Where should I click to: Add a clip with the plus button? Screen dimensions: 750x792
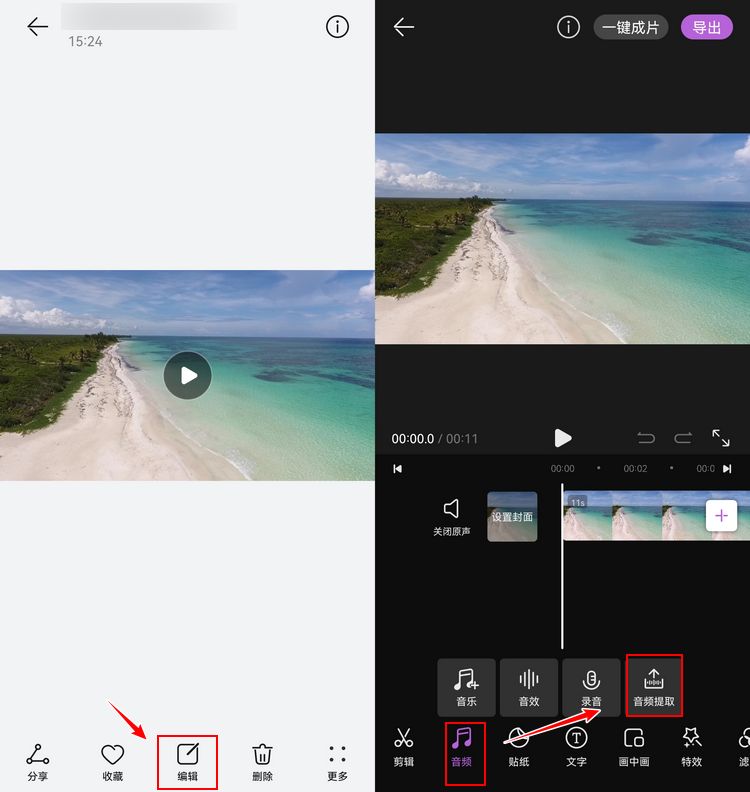(x=721, y=516)
